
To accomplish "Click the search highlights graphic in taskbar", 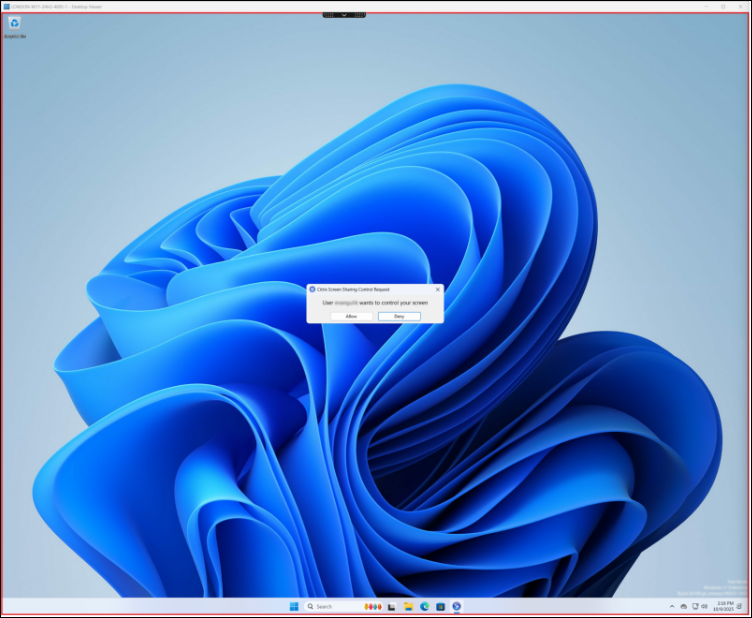I will coord(373,606).
